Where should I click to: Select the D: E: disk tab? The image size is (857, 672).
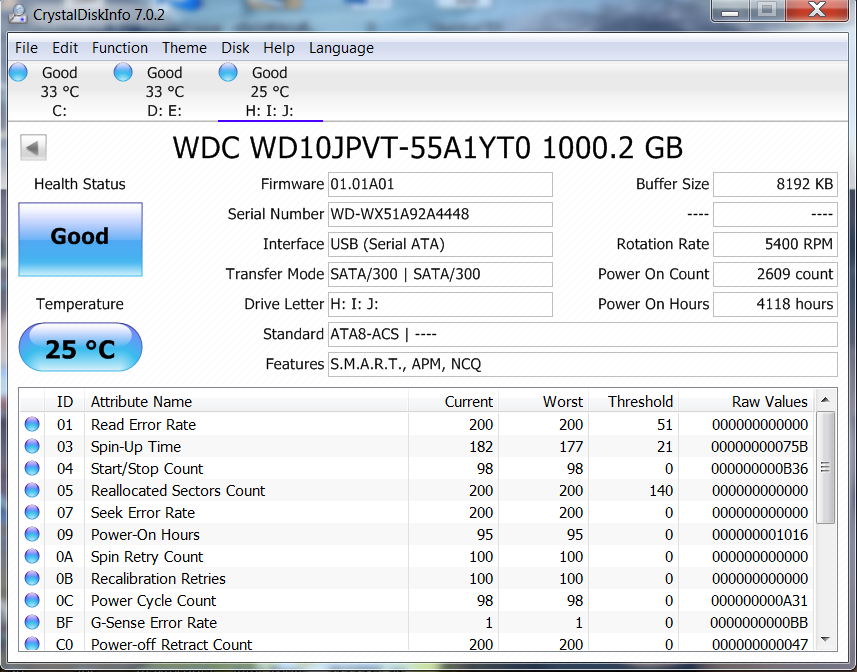[165, 91]
